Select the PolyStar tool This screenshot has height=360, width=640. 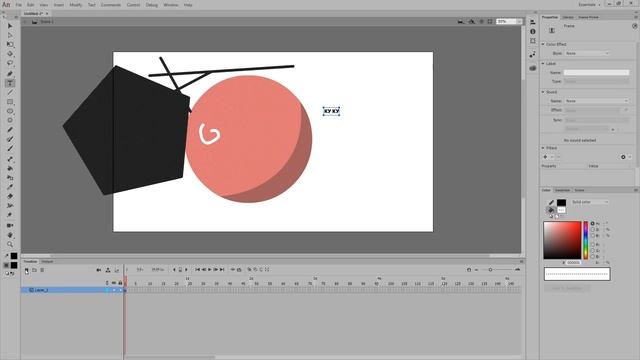(x=10, y=120)
